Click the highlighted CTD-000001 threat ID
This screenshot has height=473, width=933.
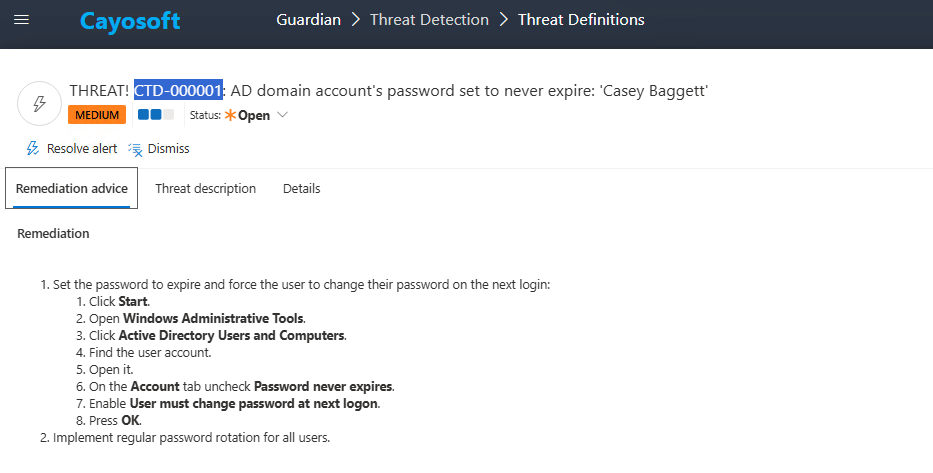[x=179, y=91]
